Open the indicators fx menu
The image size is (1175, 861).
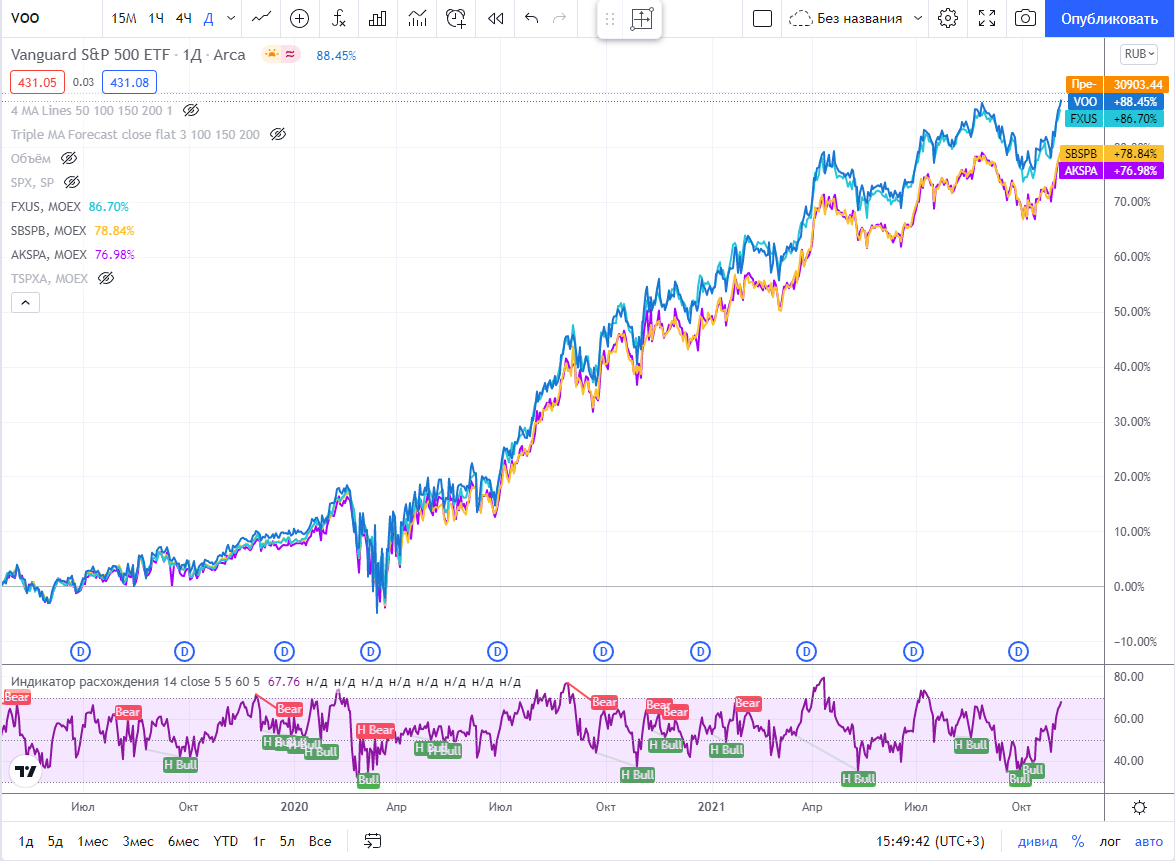click(x=339, y=18)
